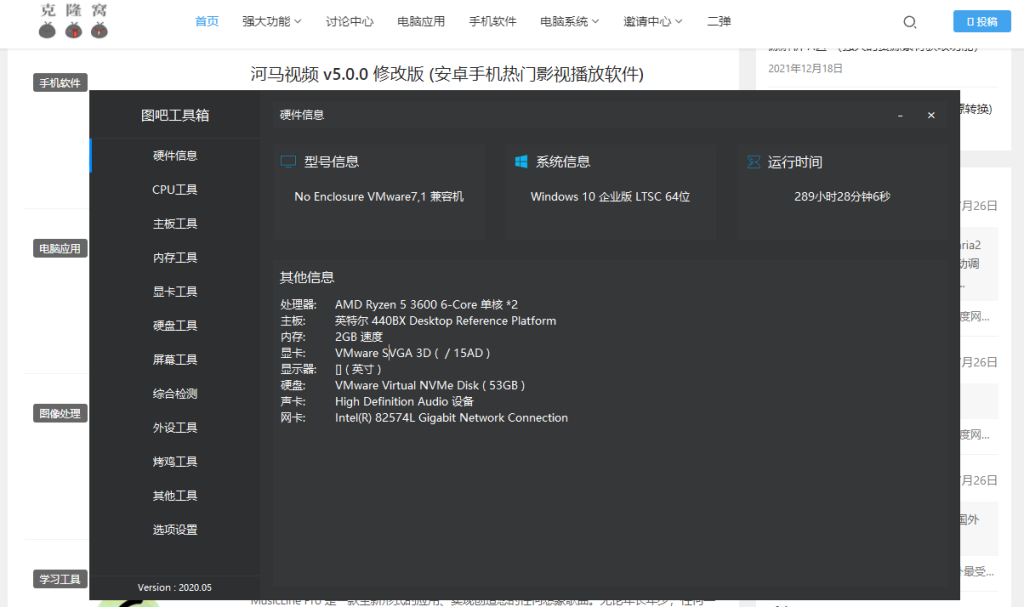Click the monitor icon beside 型号信息
Screen dimensions: 1024x607
coord(288,161)
